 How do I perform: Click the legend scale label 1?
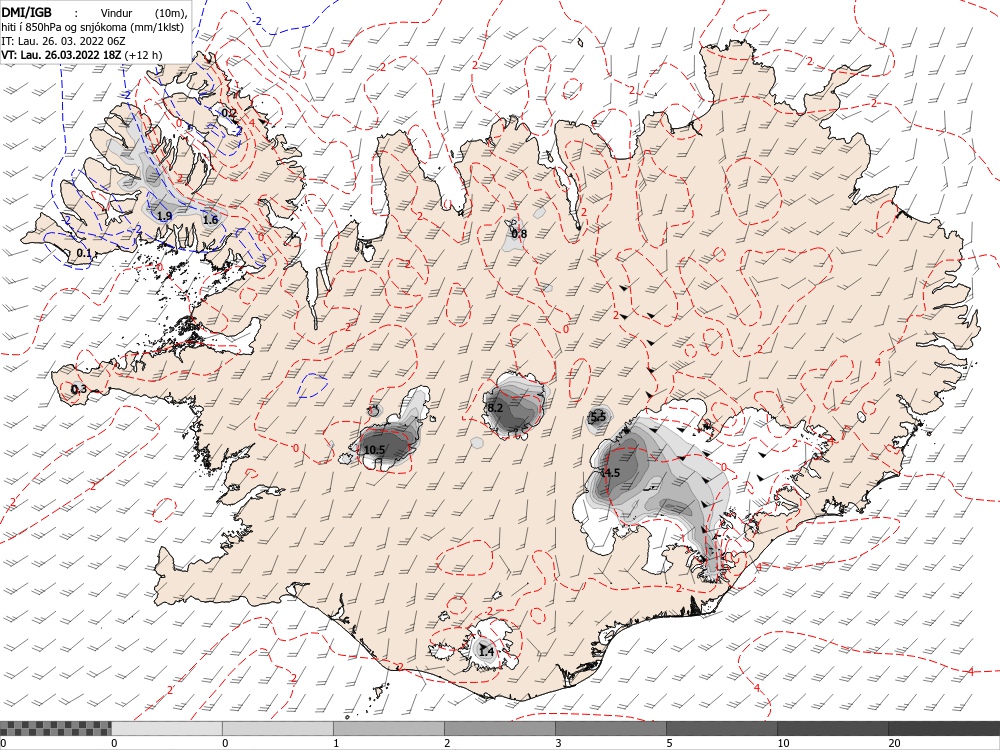click(336, 743)
